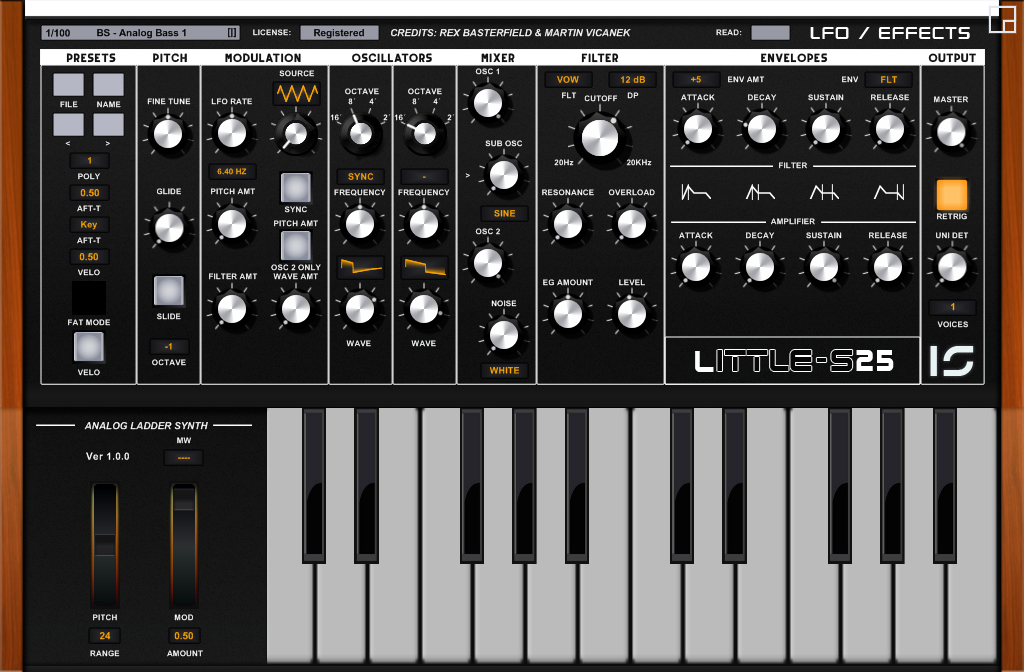Screen dimensions: 1024x672
Task: Click the small square icon in top-right corner
Action: click(x=1001, y=20)
